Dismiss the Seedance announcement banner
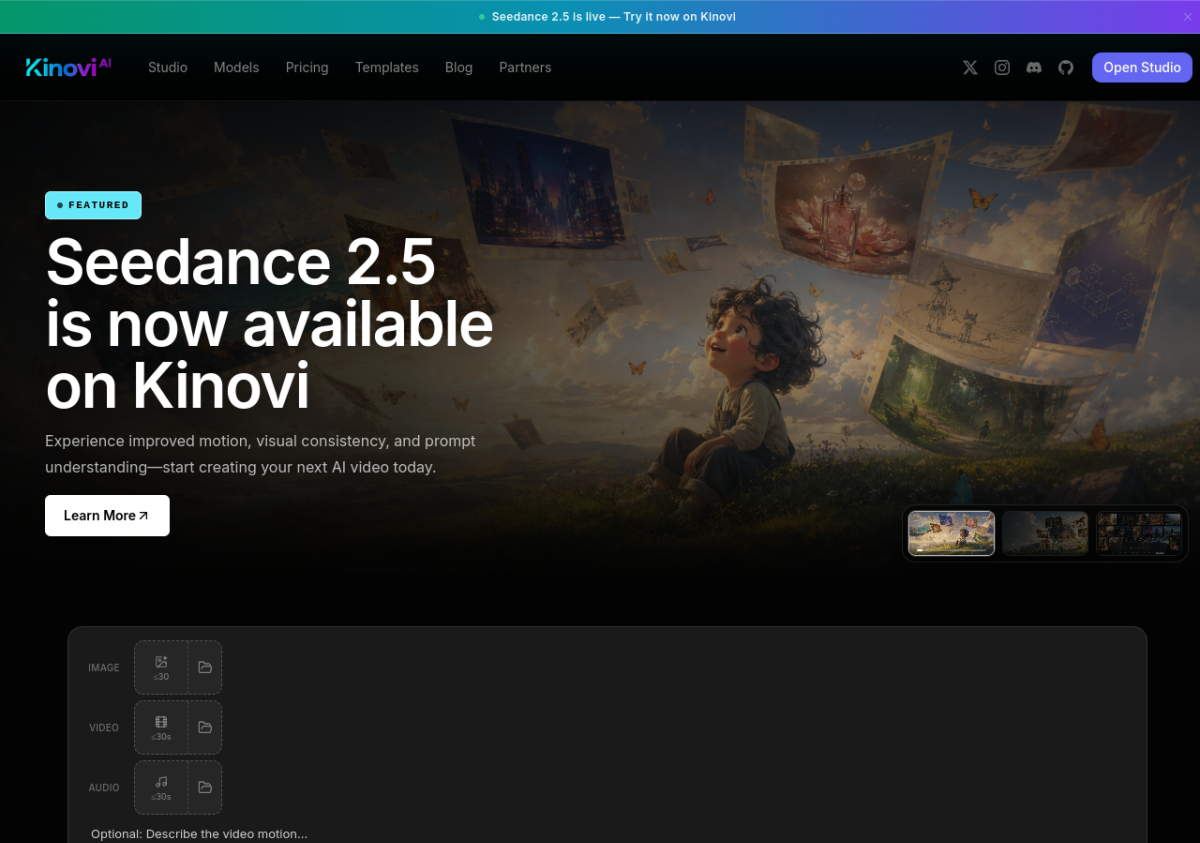 pyautogui.click(x=1187, y=17)
